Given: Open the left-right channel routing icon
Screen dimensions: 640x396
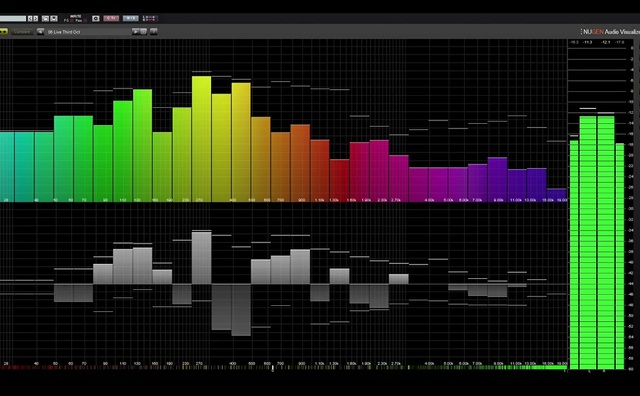Looking at the screenshot, I should 150,18.
